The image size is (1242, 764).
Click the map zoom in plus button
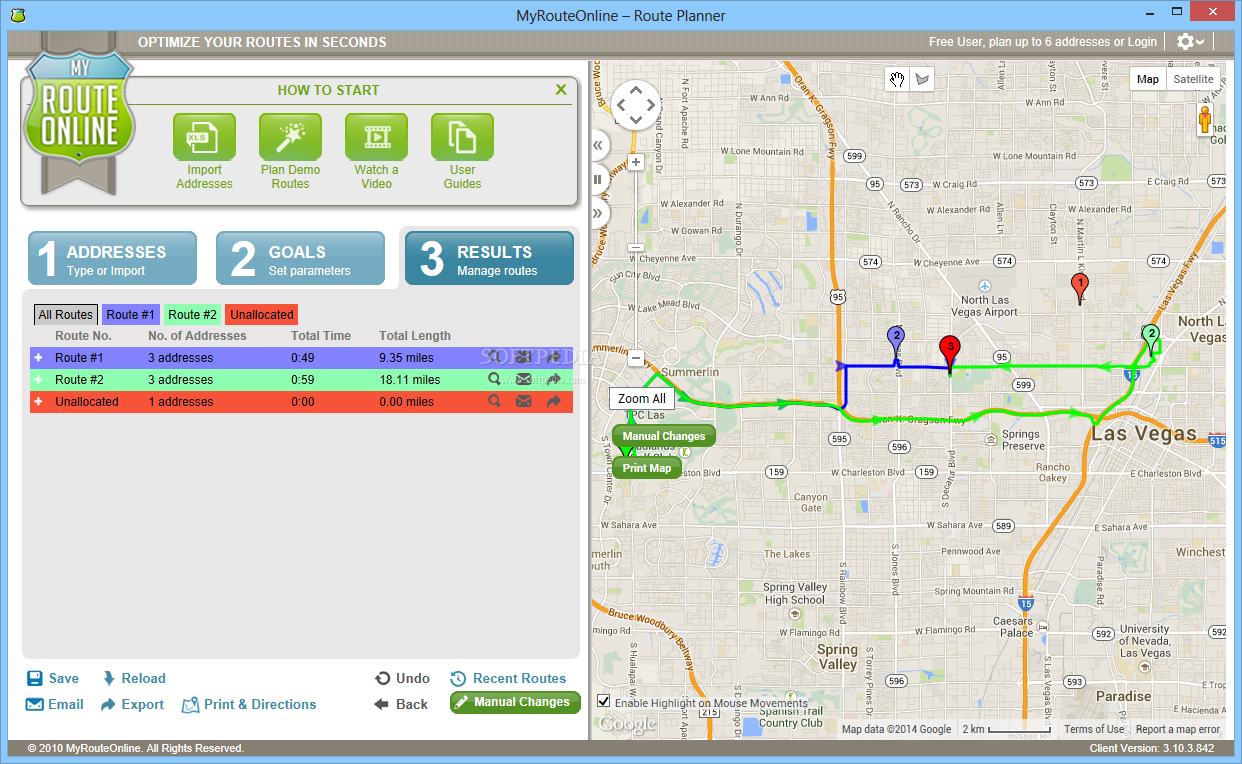point(636,161)
